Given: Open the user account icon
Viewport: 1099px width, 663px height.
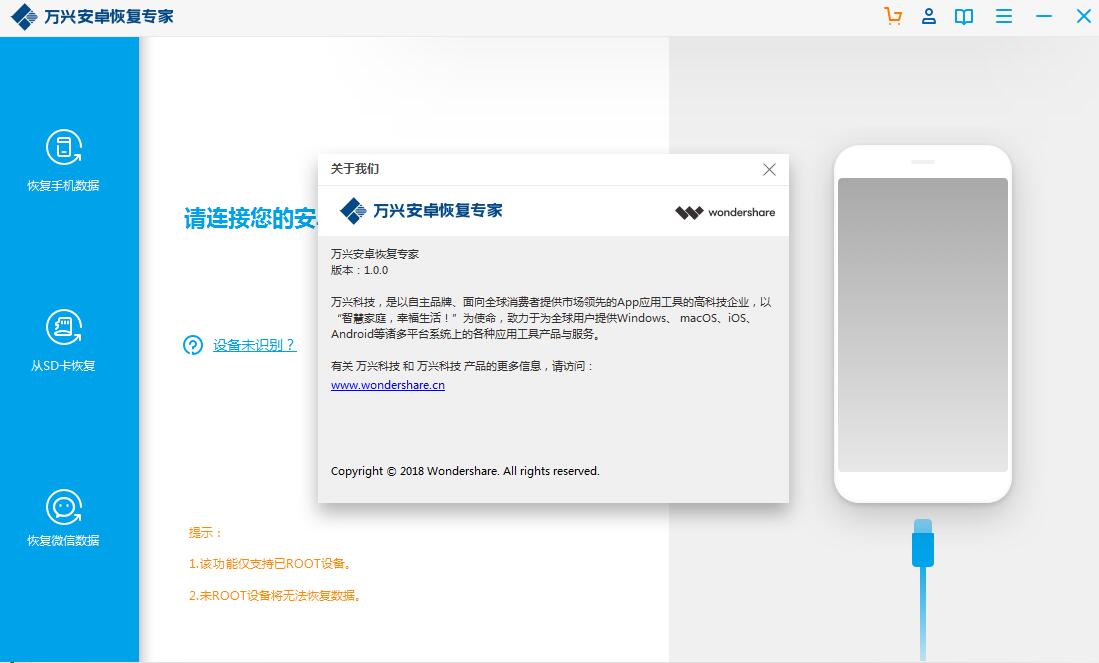Looking at the screenshot, I should [929, 16].
